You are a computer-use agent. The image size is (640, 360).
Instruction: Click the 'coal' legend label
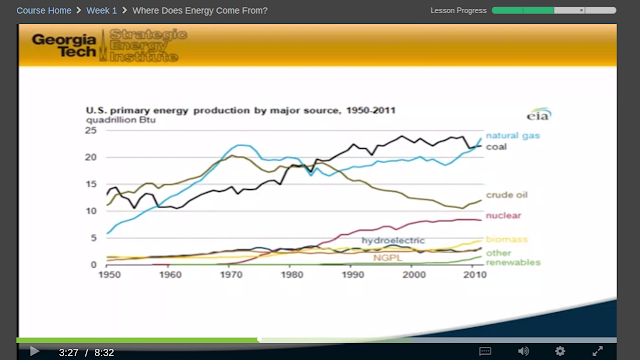tap(496, 147)
